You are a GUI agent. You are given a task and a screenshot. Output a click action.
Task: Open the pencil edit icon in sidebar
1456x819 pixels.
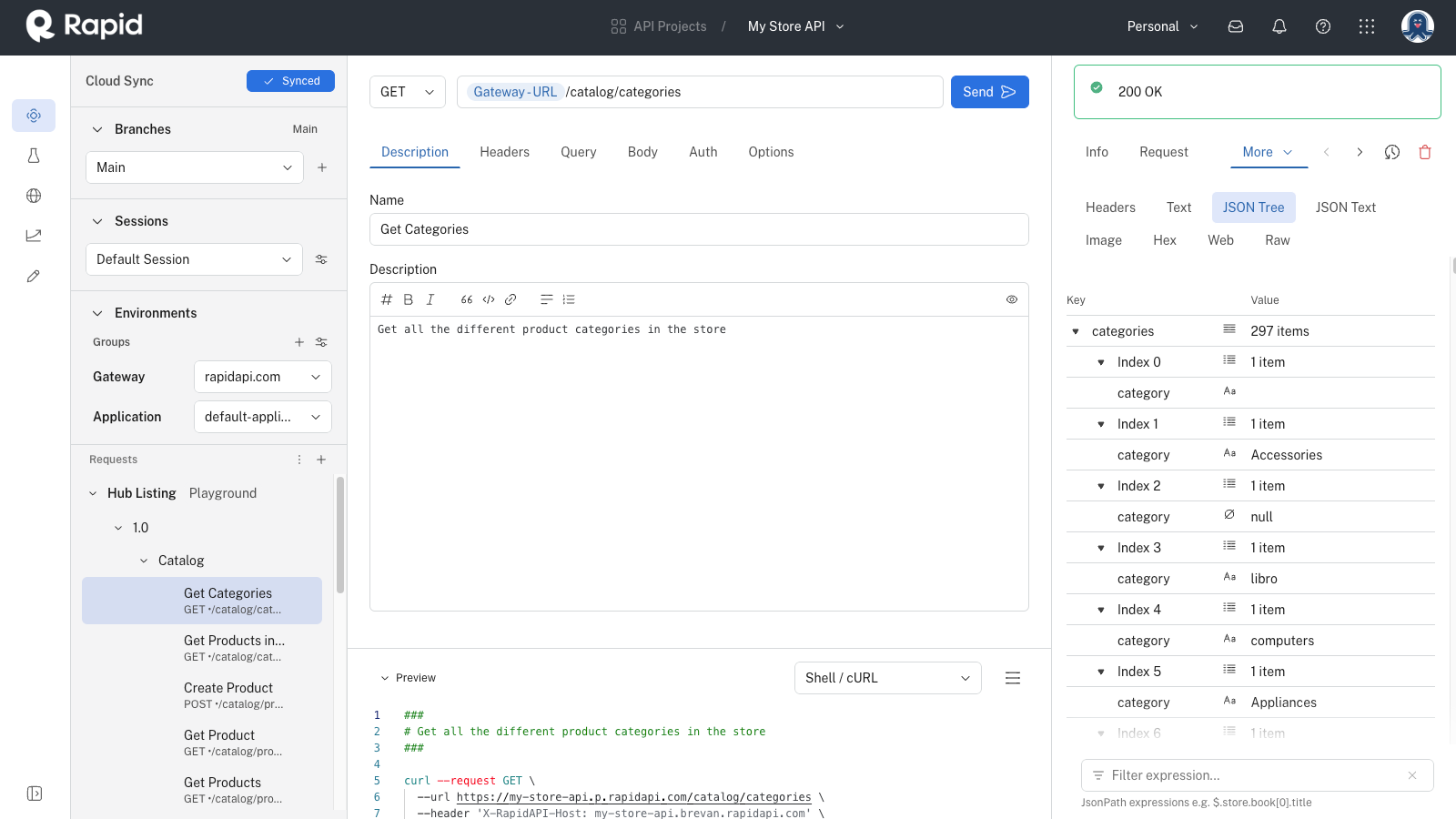click(x=34, y=276)
